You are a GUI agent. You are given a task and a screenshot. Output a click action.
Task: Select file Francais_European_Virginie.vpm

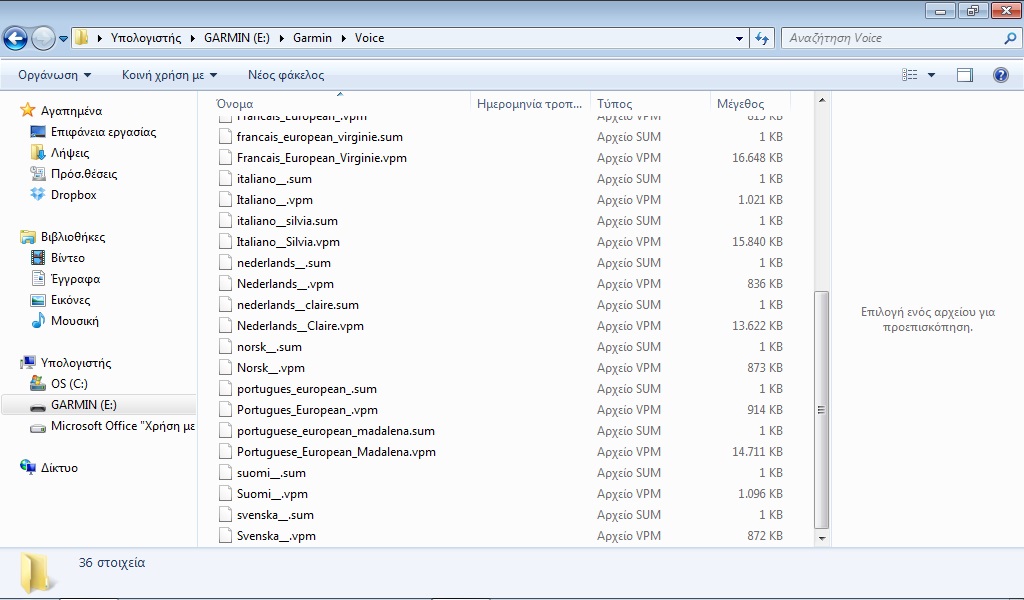(321, 158)
